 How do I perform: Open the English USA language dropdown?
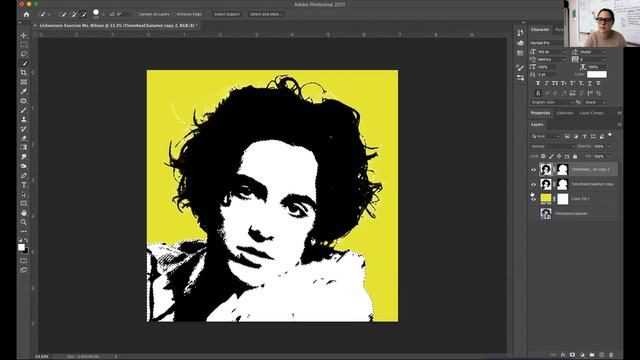pyautogui.click(x=552, y=102)
